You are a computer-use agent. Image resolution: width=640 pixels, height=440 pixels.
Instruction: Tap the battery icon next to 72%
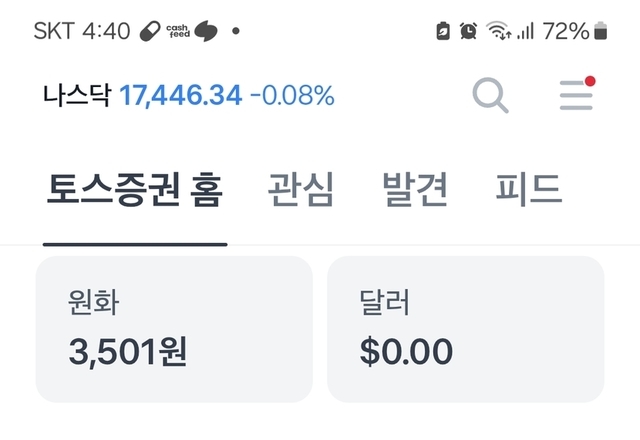tap(600, 31)
